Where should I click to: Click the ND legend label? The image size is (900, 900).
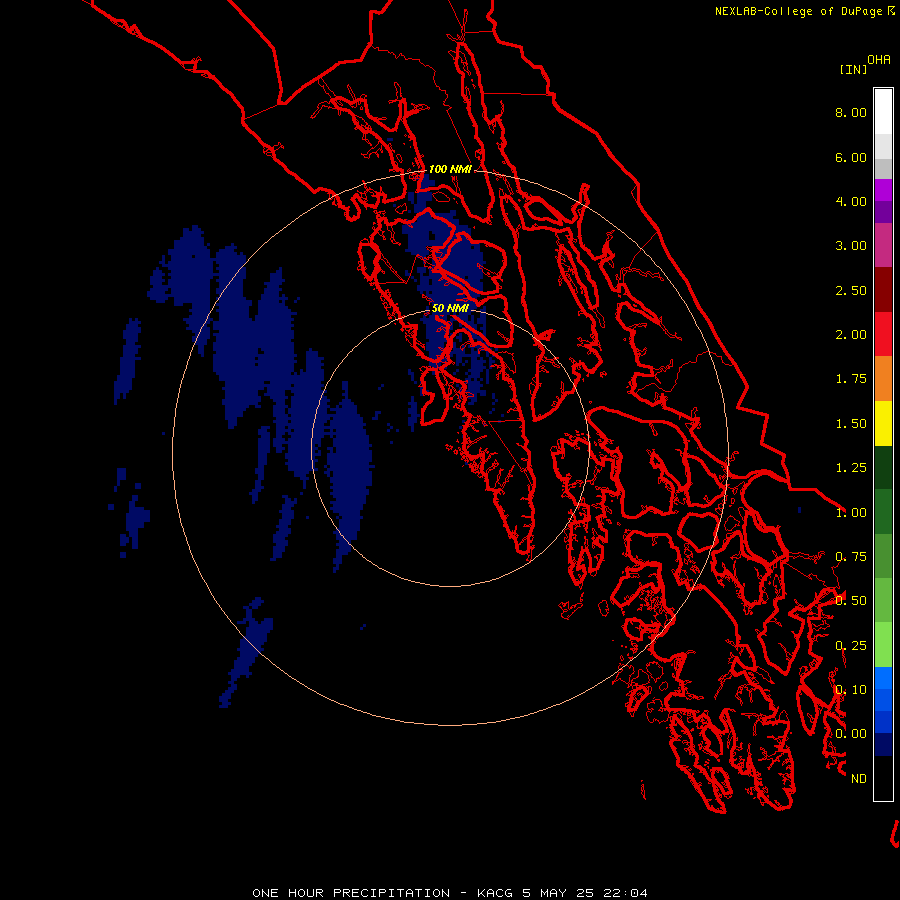point(859,779)
